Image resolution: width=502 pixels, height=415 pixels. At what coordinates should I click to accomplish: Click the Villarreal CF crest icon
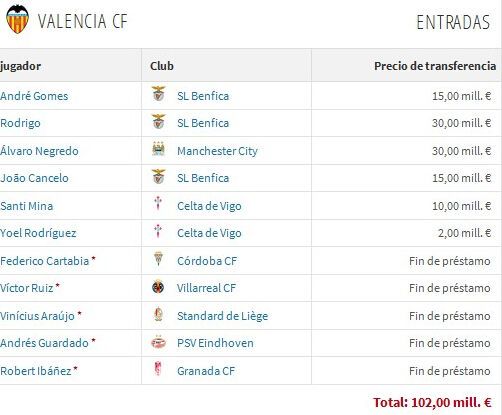(x=158, y=286)
